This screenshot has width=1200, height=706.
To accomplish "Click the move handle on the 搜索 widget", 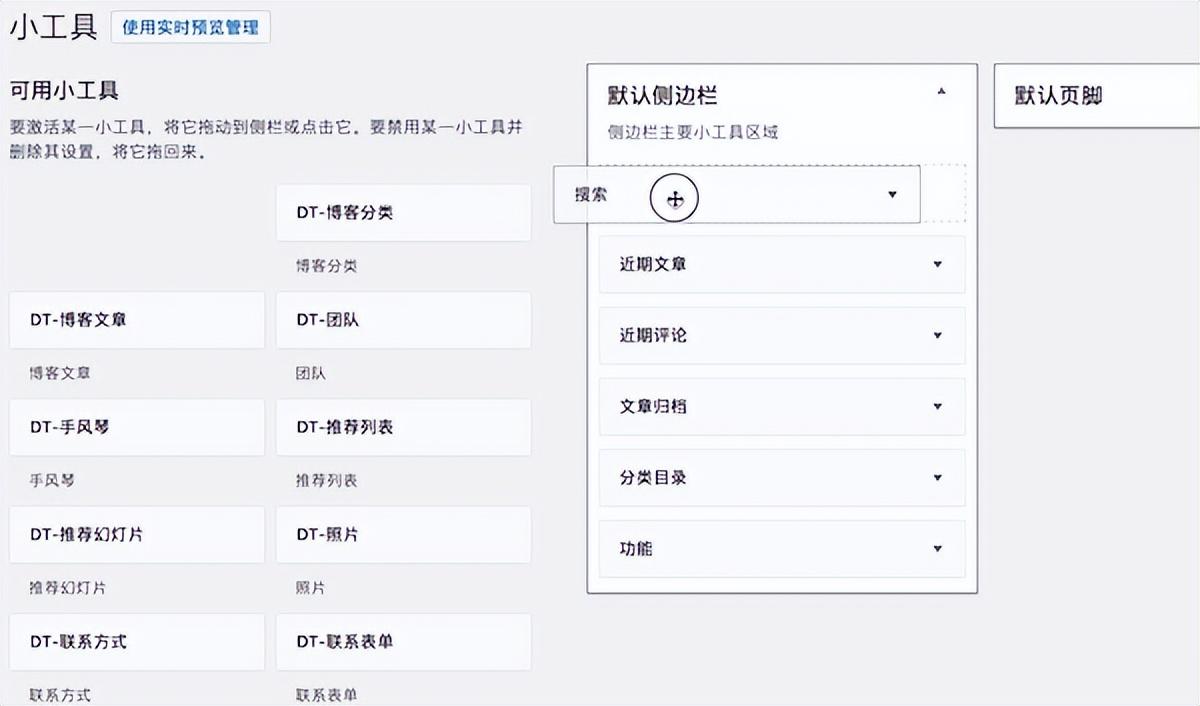I will [x=675, y=198].
